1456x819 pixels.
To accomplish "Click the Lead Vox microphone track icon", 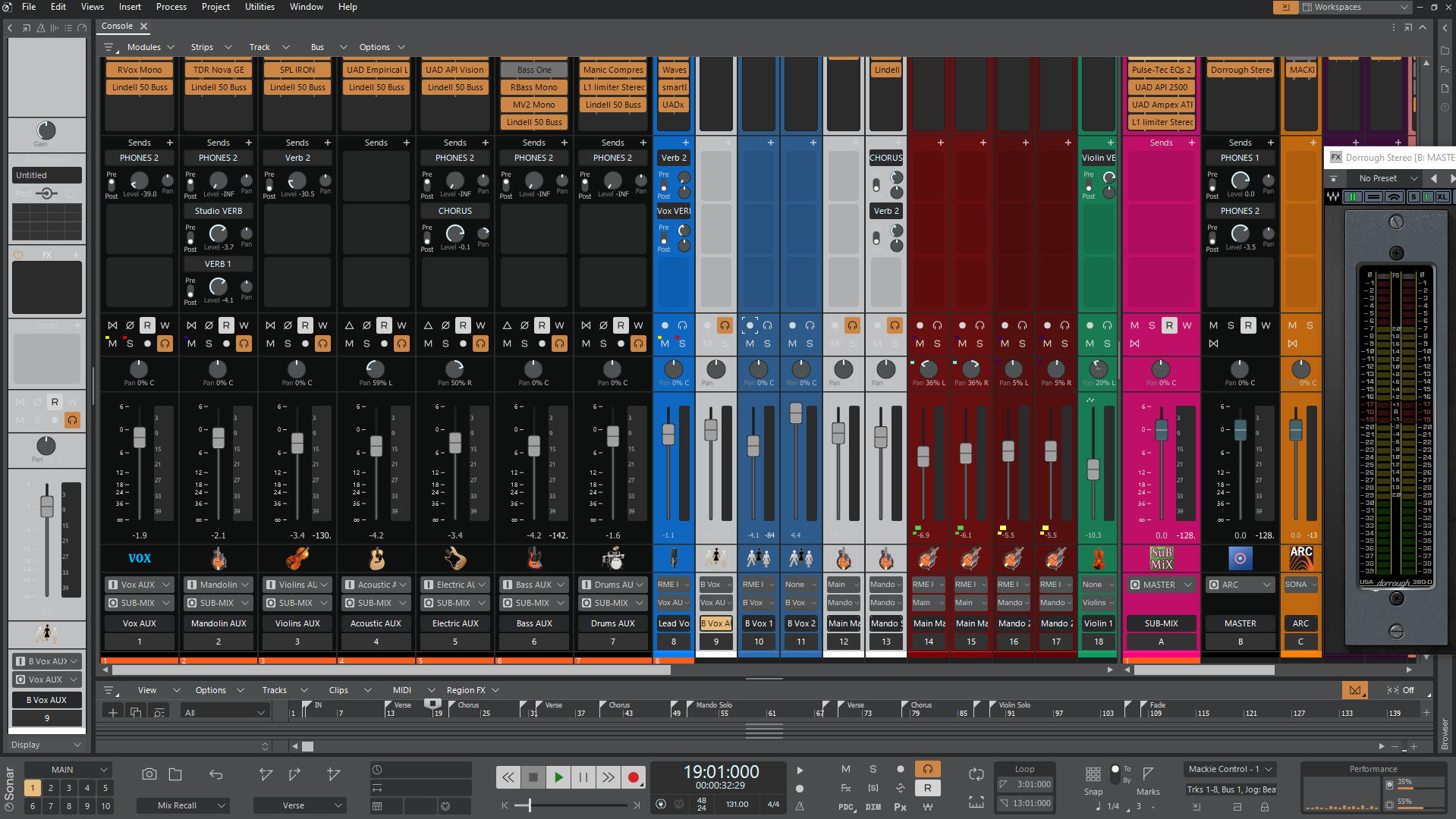I will pos(674,559).
